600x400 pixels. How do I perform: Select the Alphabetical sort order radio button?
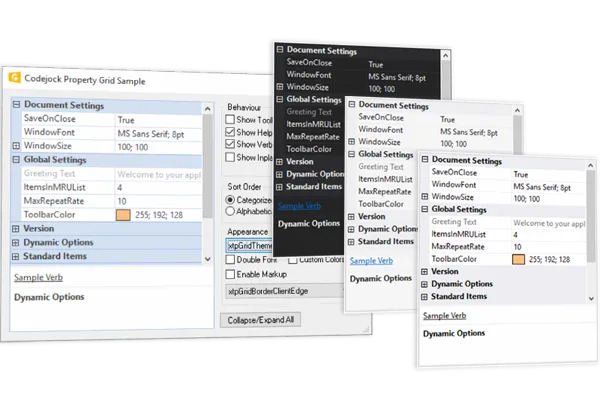pyautogui.click(x=230, y=211)
